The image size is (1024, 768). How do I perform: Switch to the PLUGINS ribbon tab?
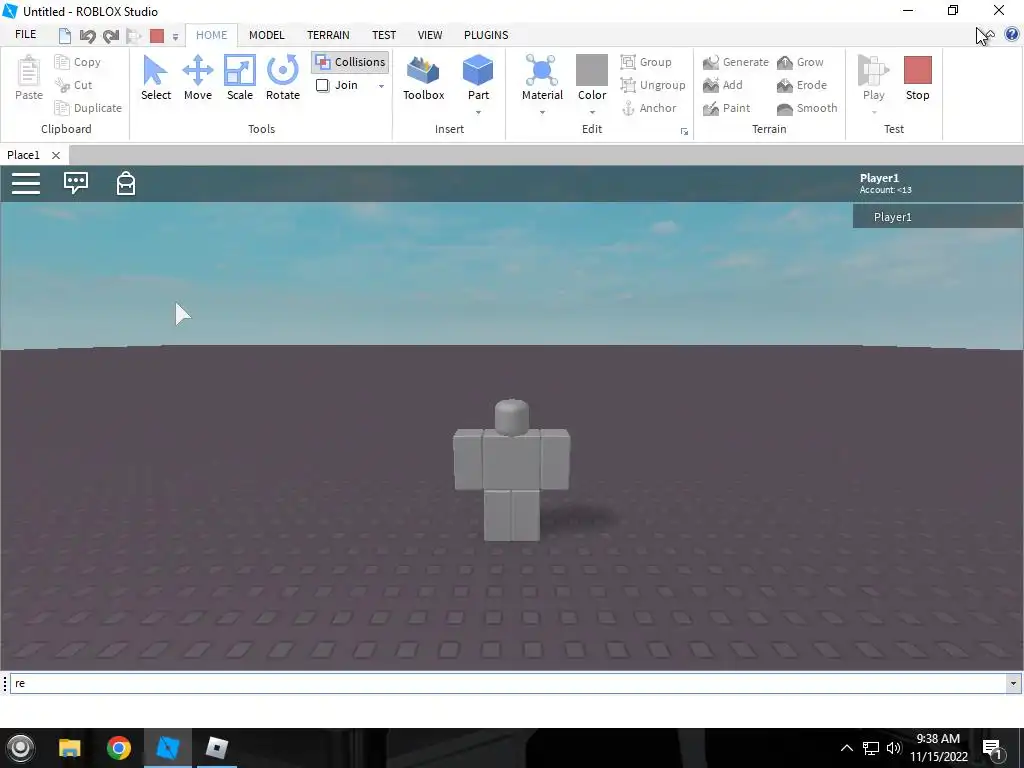point(486,35)
